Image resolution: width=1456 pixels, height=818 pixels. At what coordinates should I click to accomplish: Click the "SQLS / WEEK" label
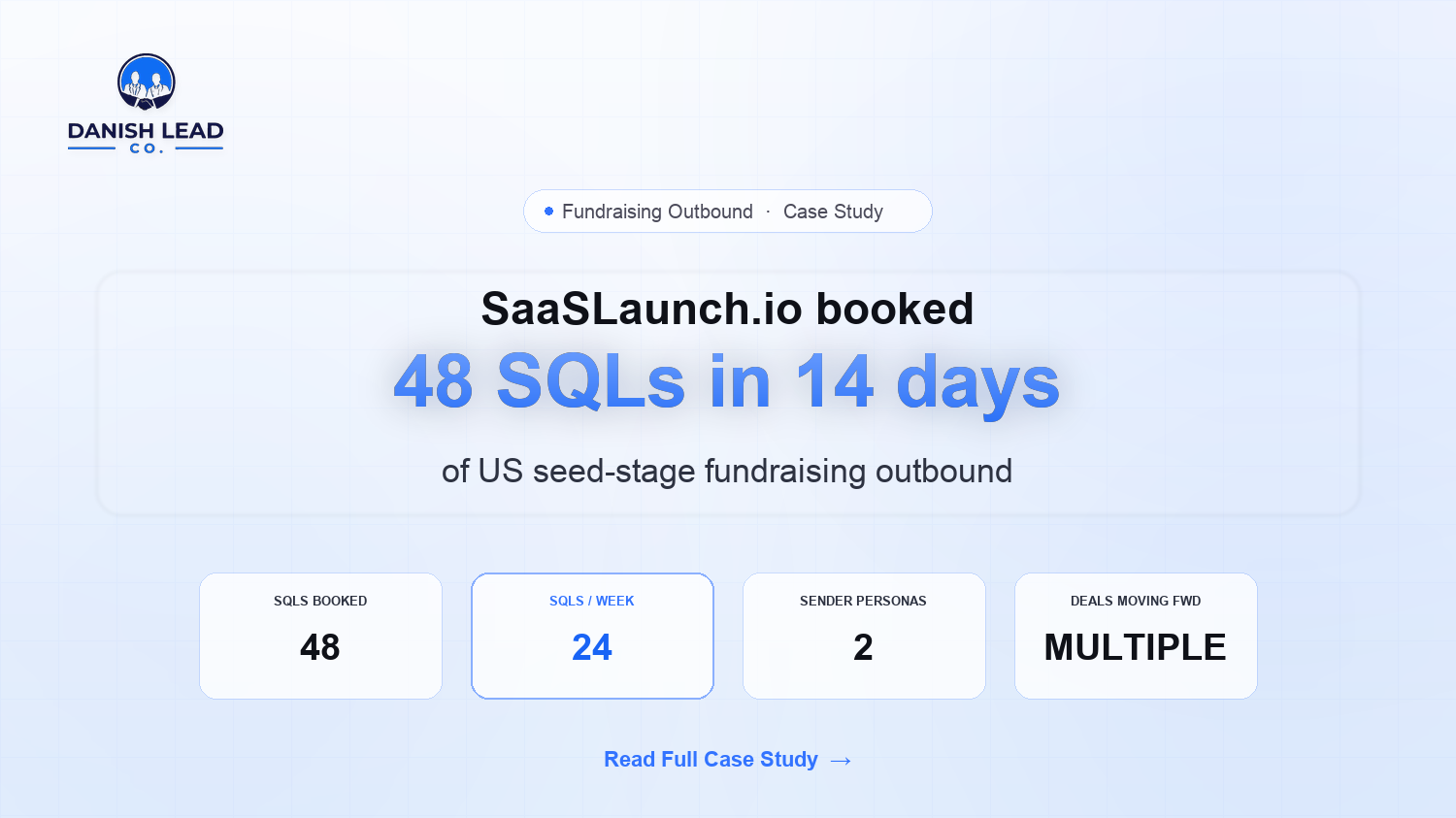(x=592, y=602)
